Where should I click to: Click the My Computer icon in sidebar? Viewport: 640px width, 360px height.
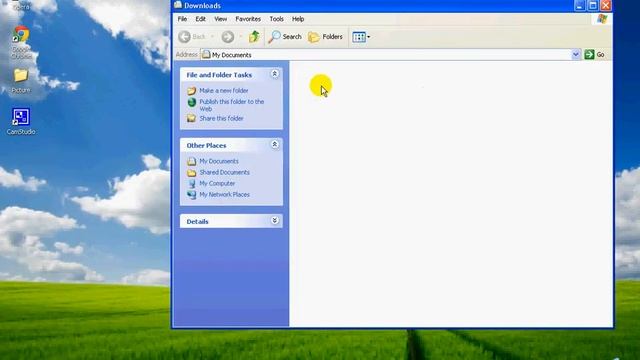click(x=191, y=184)
